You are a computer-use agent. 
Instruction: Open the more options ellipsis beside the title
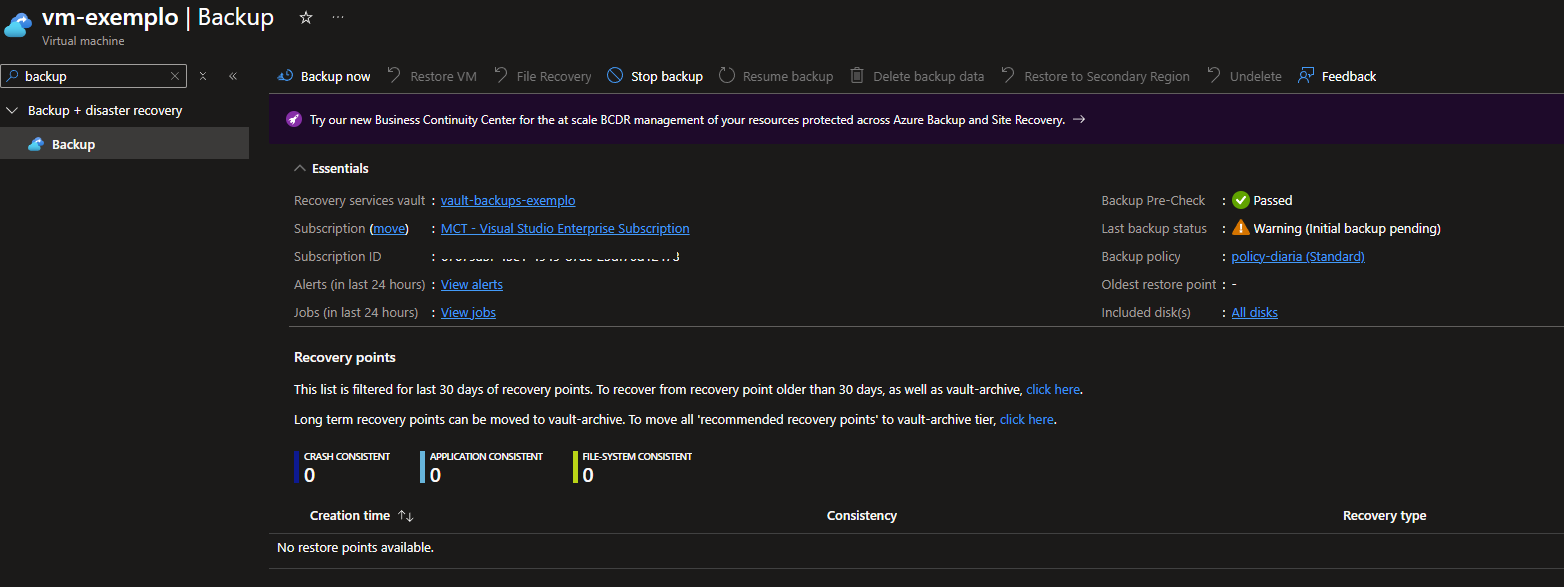click(338, 17)
